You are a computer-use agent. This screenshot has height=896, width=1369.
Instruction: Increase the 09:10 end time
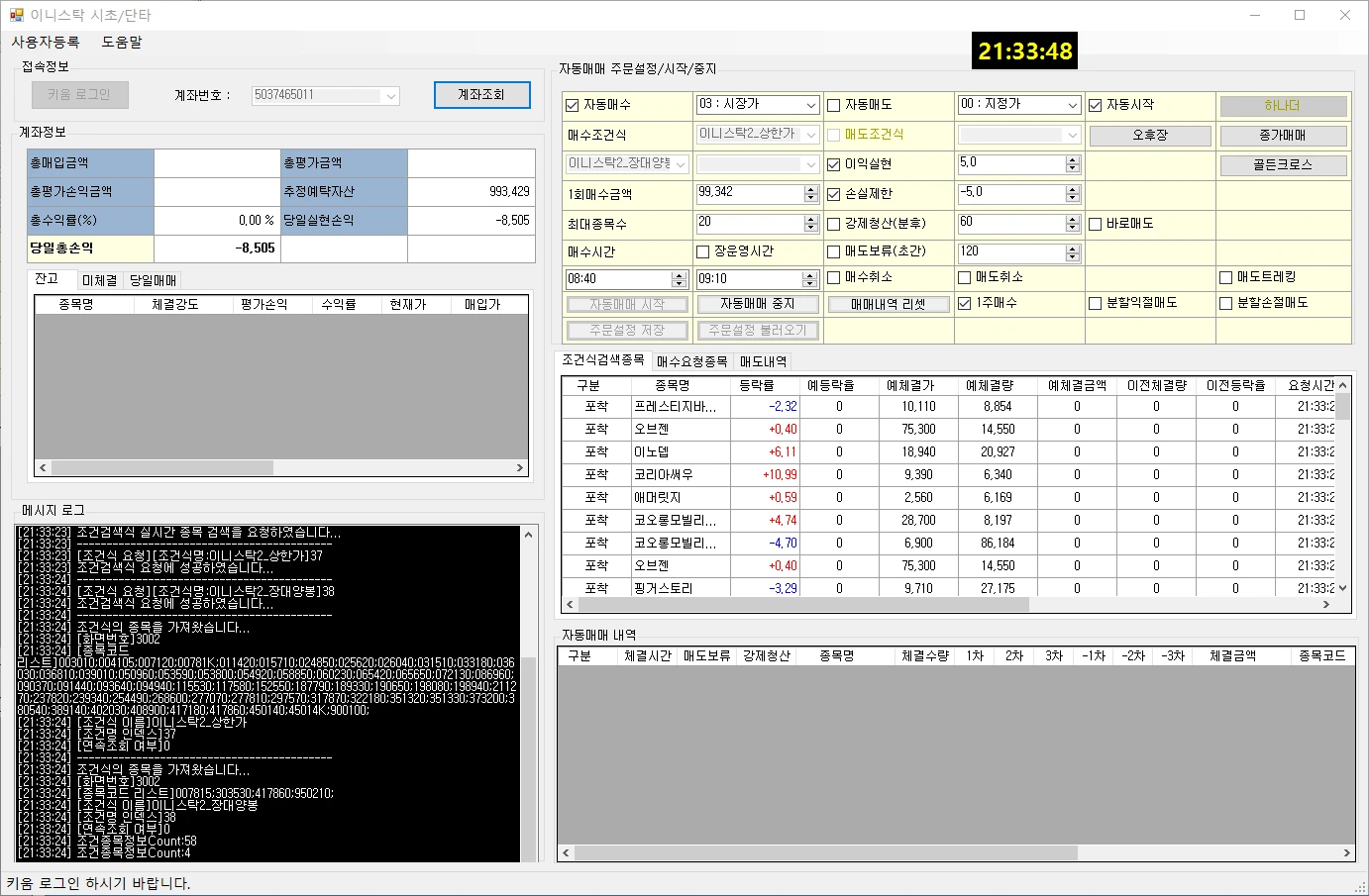coord(810,275)
